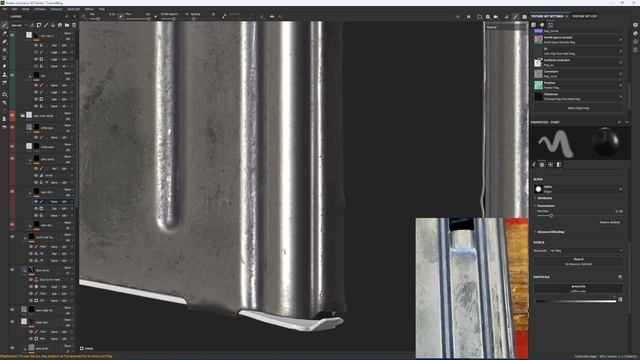Switch to the Texture Set Settings tab
Viewport: 640px width, 360px height.
click(547, 16)
